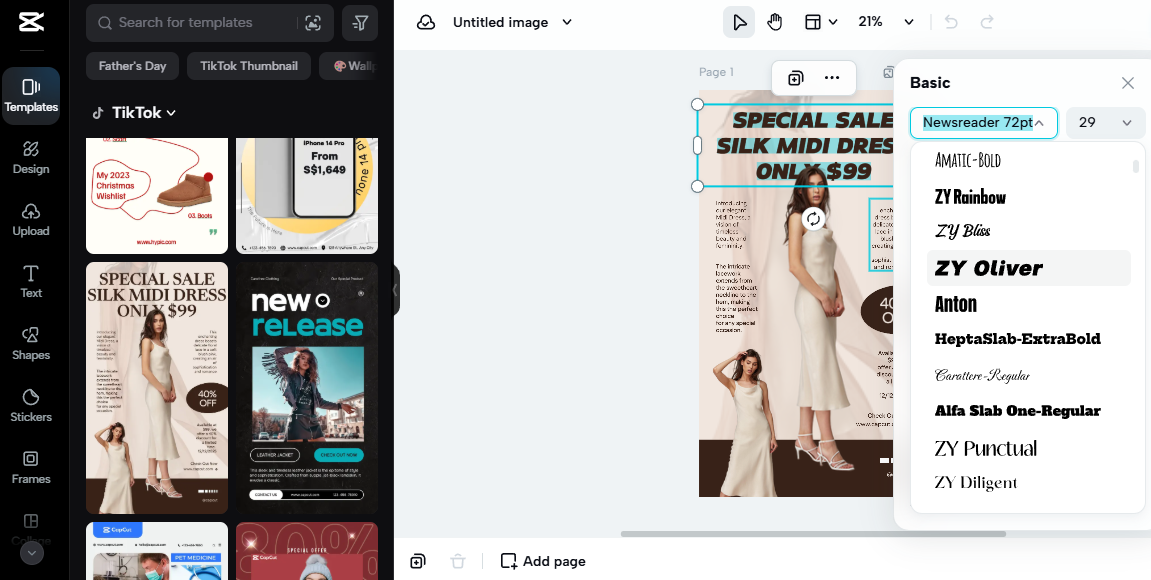1151x580 pixels.
Task: Select the Father's Day category chip
Action: [x=132, y=66]
